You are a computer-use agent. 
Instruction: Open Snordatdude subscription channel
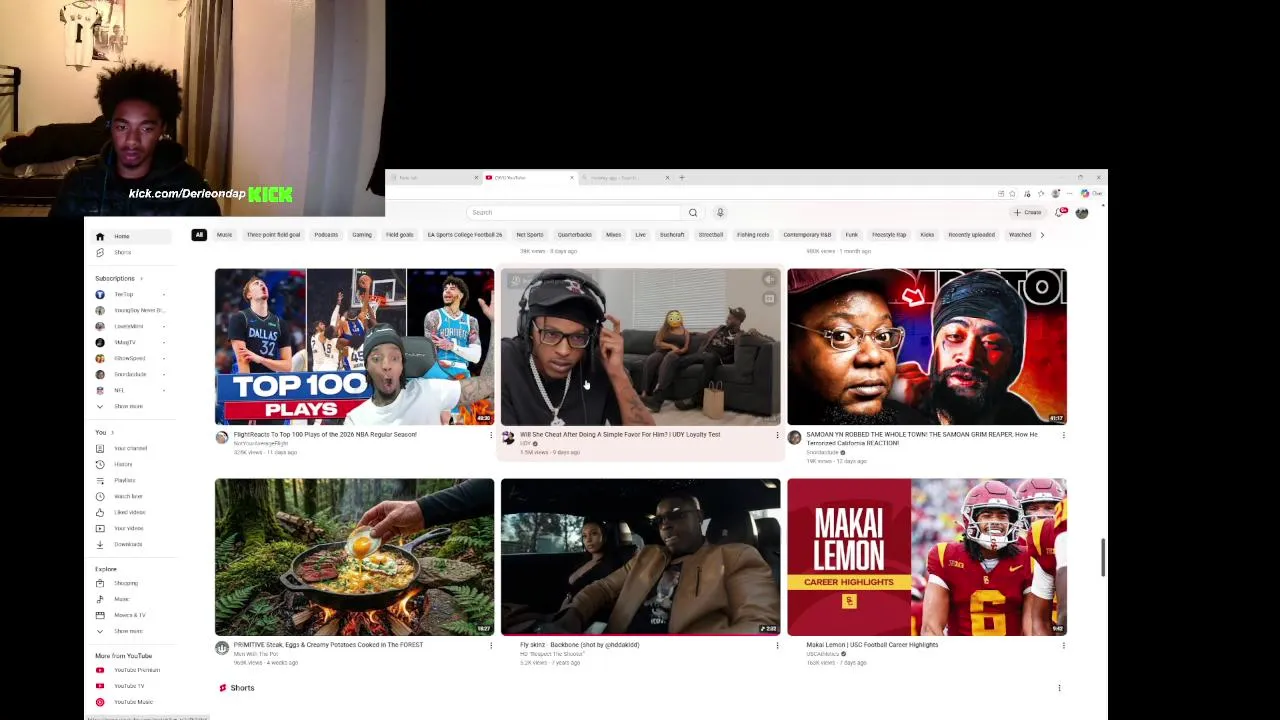pyautogui.click(x=130, y=374)
